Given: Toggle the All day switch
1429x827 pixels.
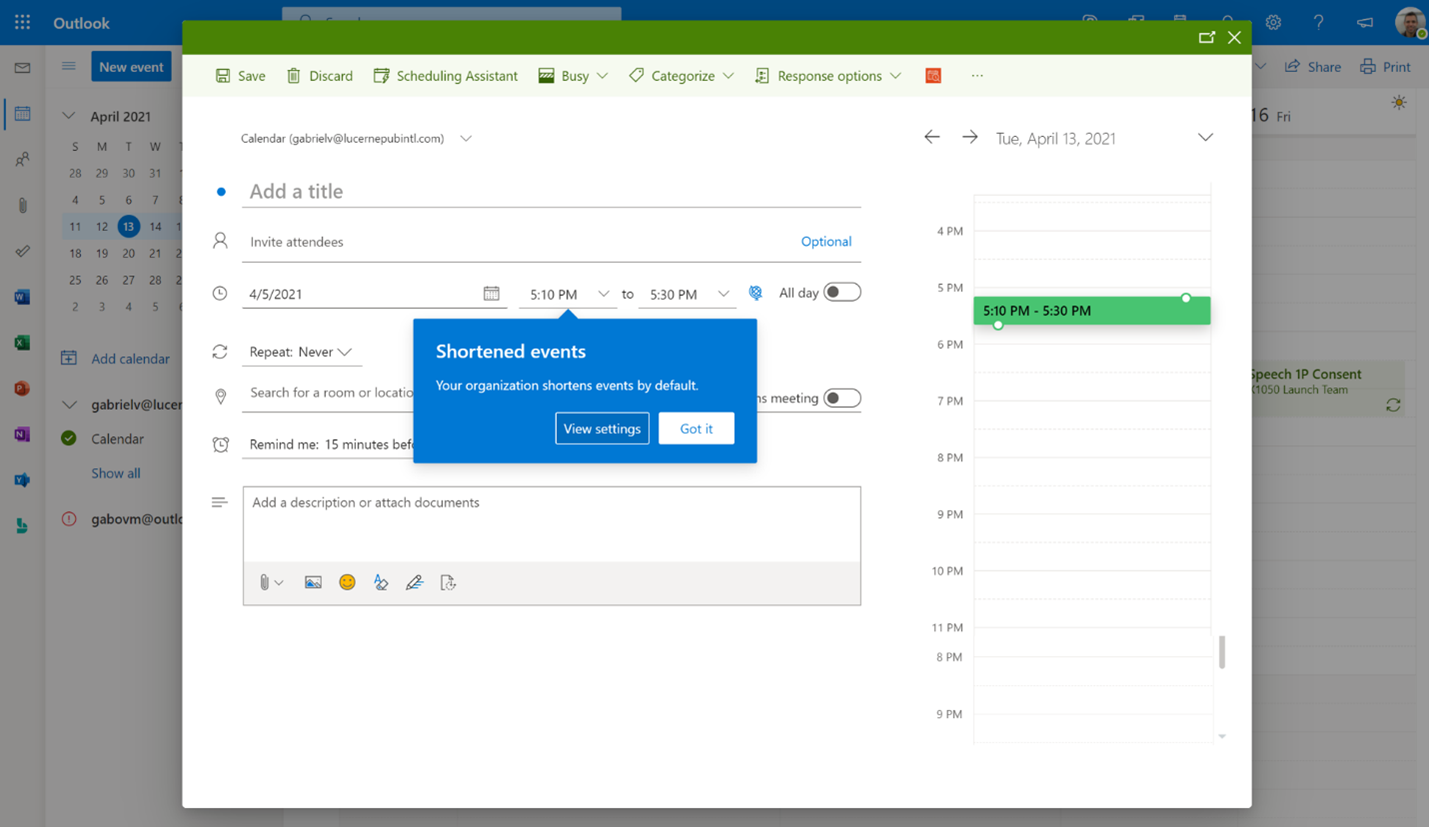Looking at the screenshot, I should tap(841, 291).
